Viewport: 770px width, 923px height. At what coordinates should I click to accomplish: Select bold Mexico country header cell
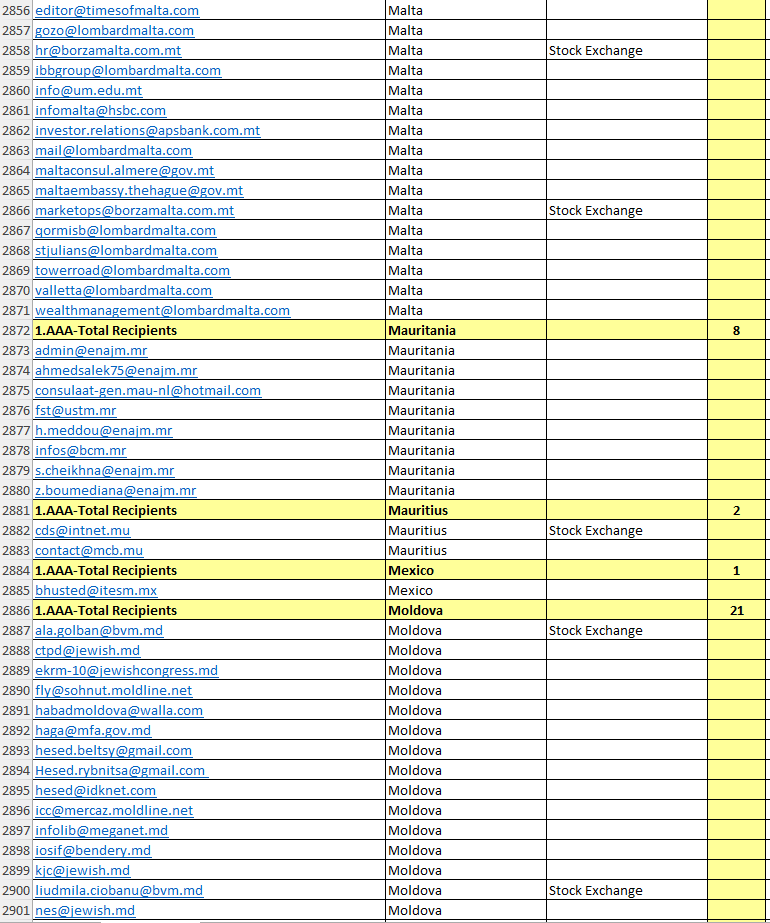click(466, 571)
